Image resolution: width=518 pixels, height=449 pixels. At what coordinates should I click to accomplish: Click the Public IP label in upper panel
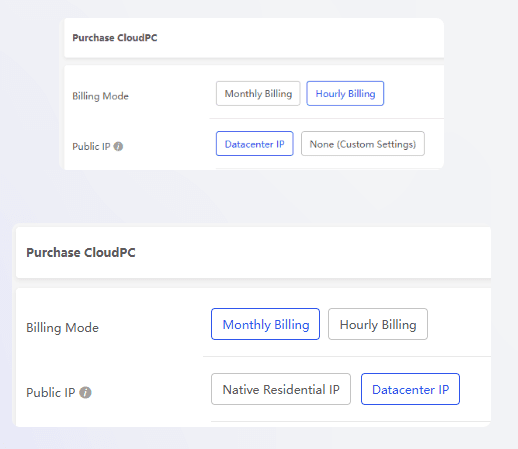(x=91, y=147)
